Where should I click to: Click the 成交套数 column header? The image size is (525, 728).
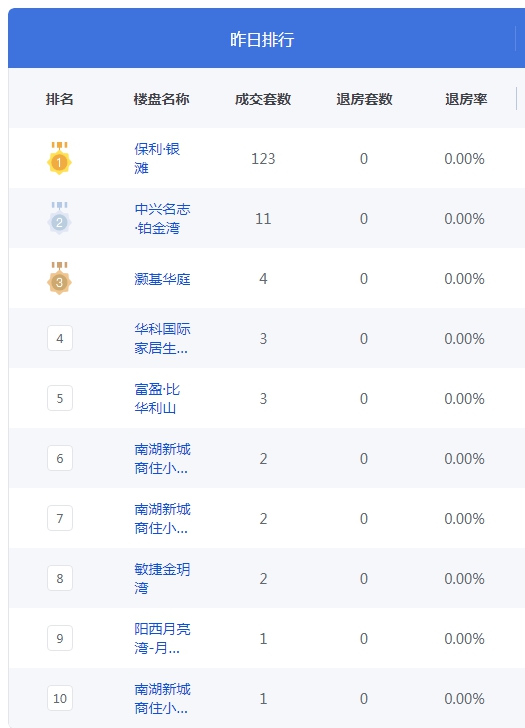(x=263, y=99)
